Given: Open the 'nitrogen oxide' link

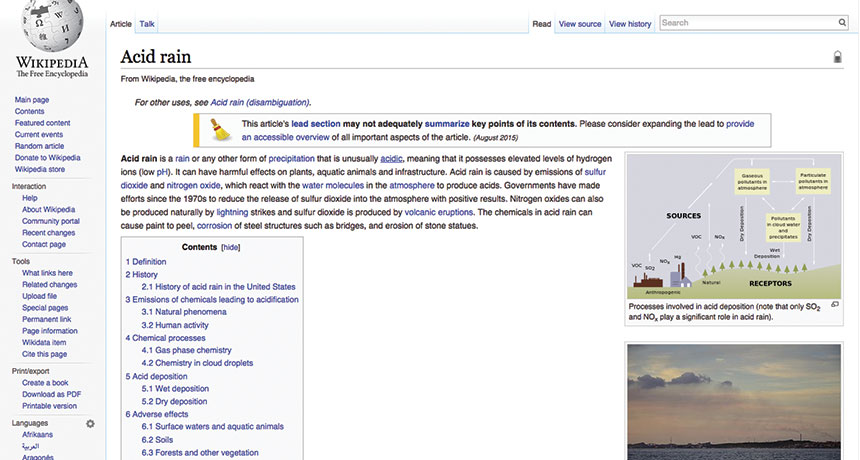Looking at the screenshot, I should [x=194, y=185].
